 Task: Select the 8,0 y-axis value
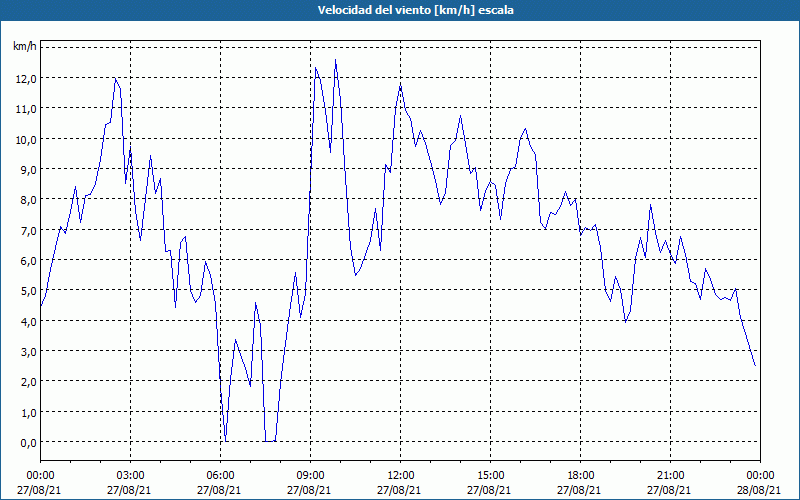[x=29, y=199]
